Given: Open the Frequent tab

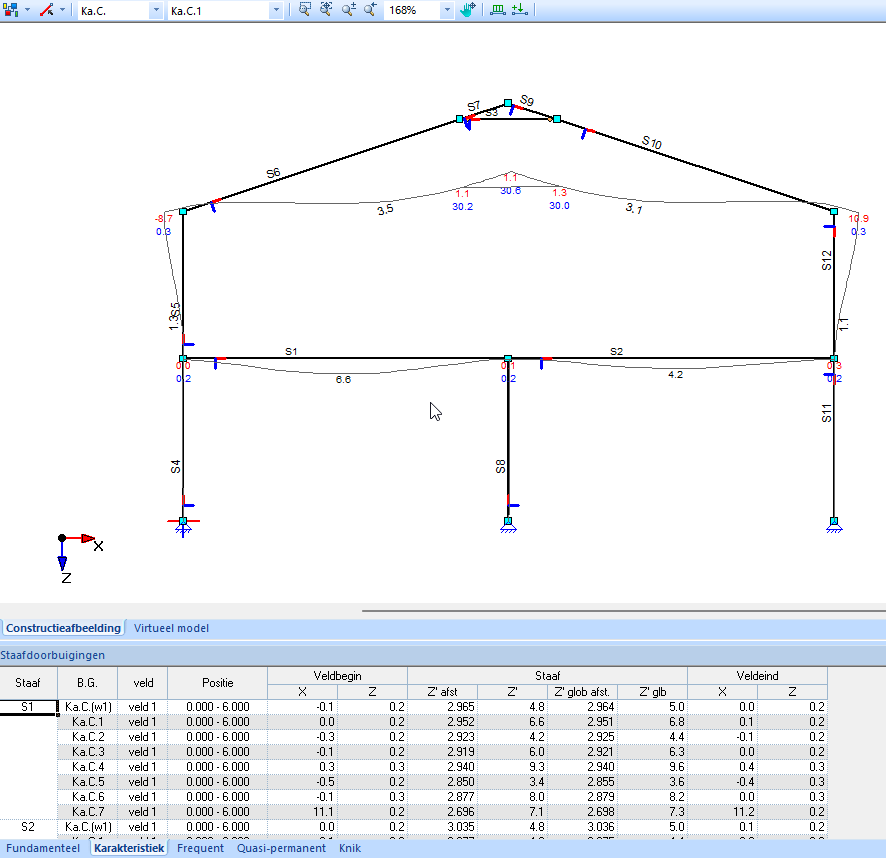Looking at the screenshot, I should pyautogui.click(x=200, y=848).
